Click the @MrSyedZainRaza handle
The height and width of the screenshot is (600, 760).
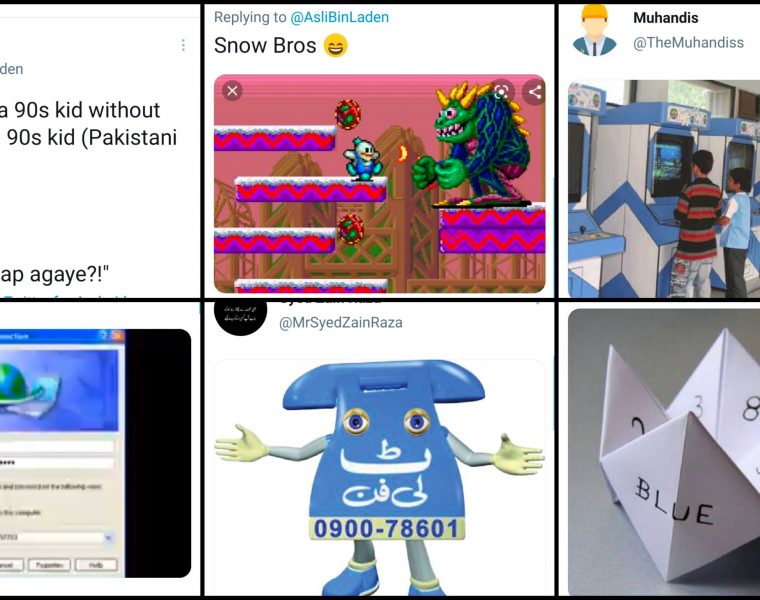click(x=340, y=322)
